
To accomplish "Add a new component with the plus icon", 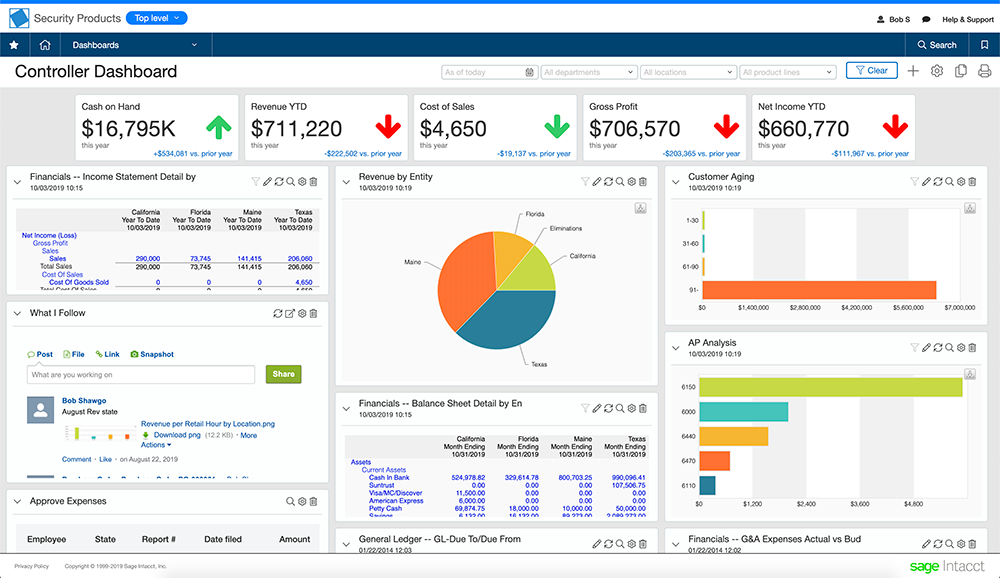I will [x=912, y=71].
